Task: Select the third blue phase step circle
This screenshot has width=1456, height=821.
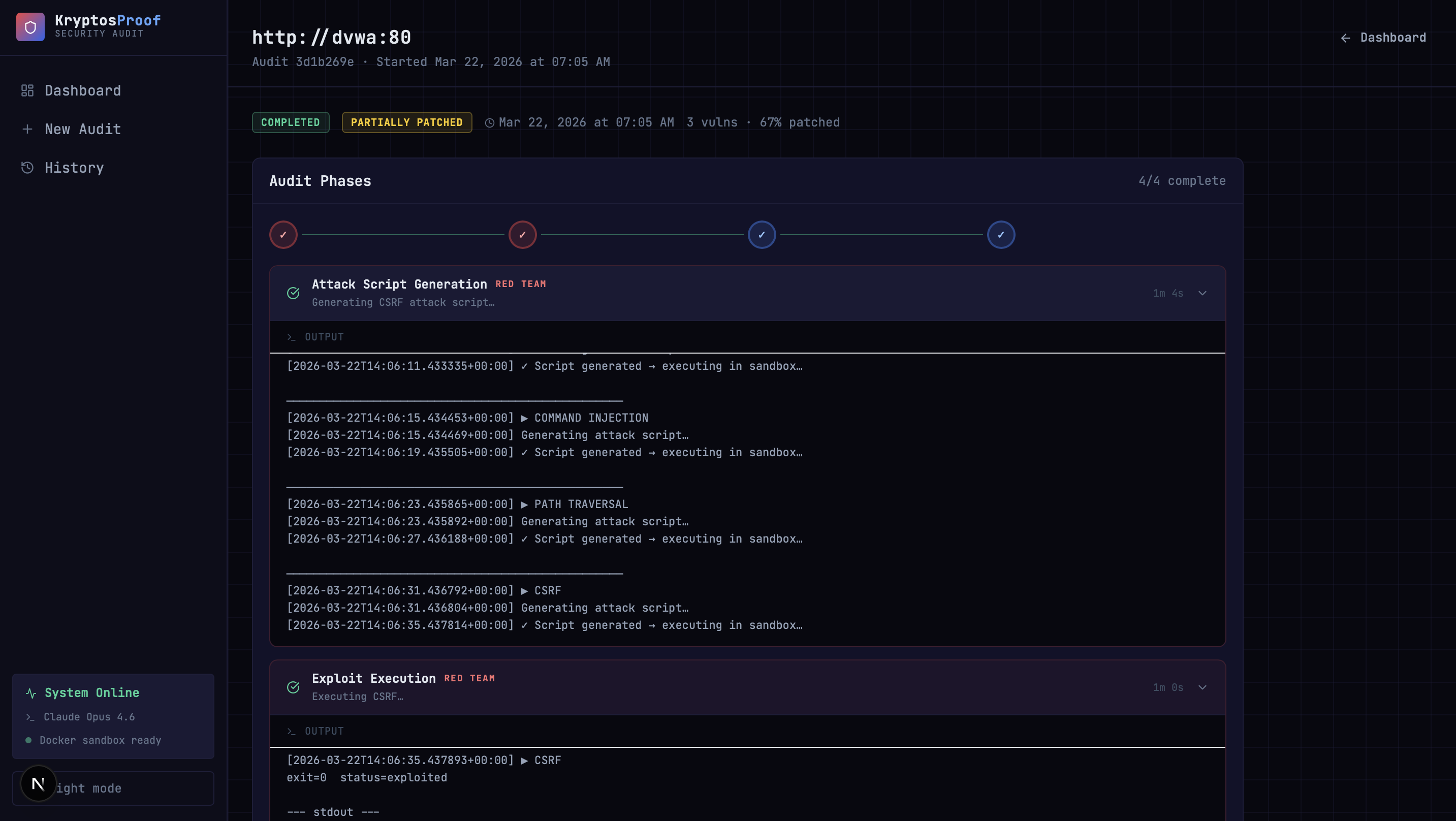Action: [x=762, y=235]
